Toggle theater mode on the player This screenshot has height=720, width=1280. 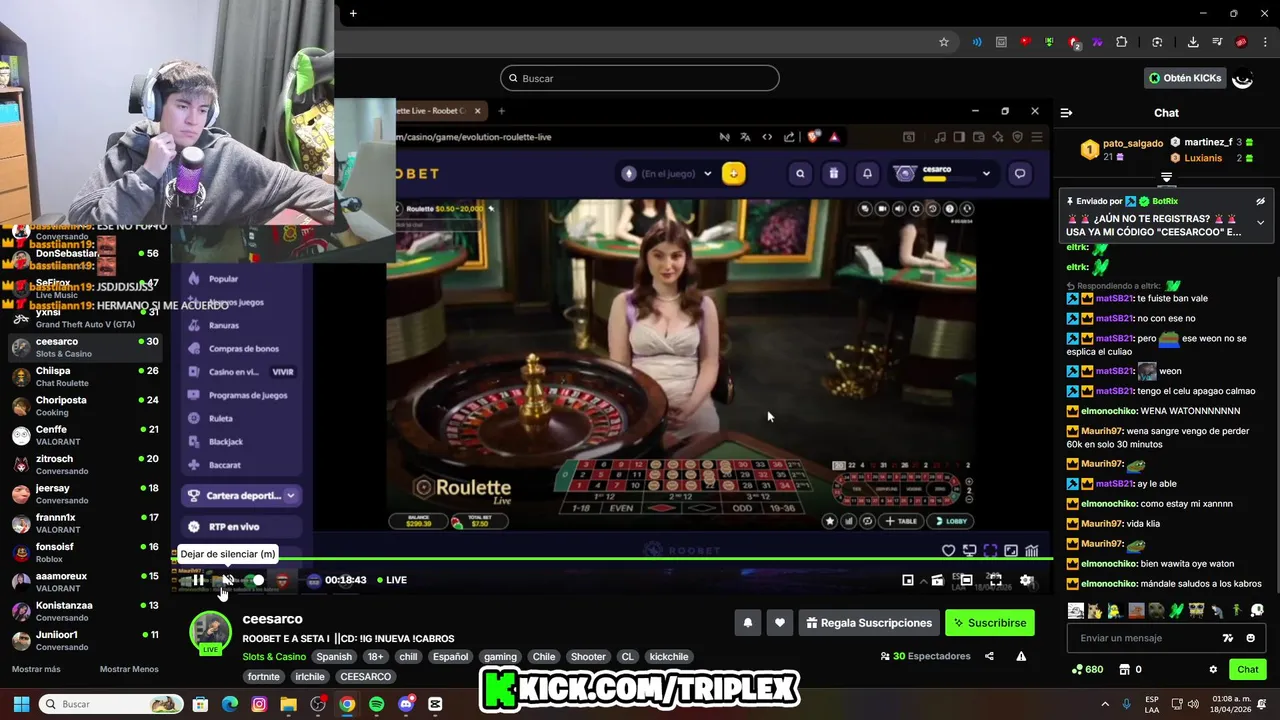966,580
